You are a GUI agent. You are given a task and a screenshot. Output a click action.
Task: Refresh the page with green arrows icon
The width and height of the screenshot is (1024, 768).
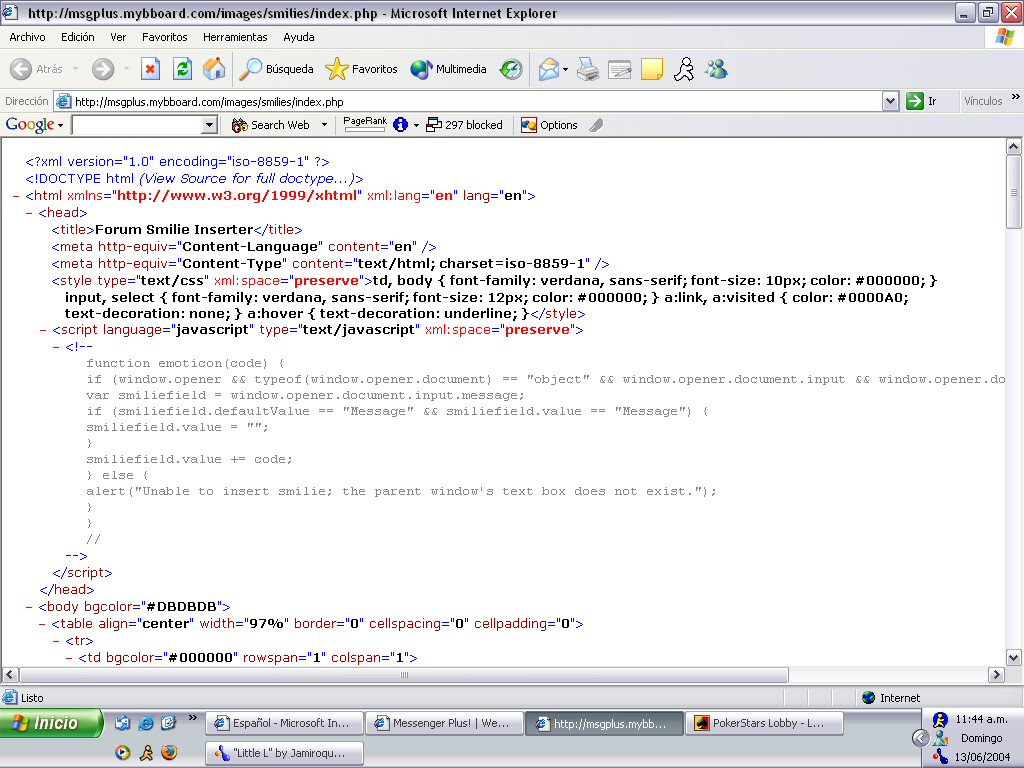pos(182,69)
